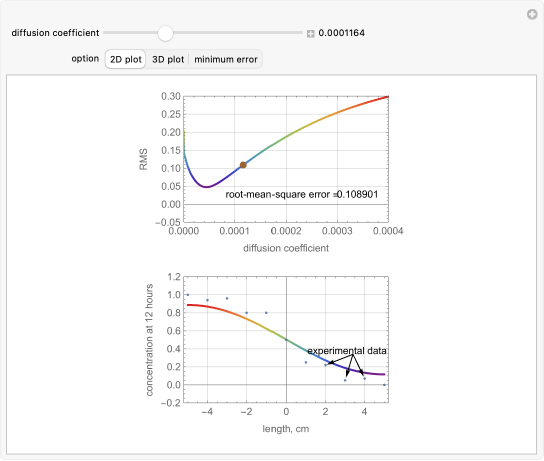Click the 'RMS' y-axis label

(143, 159)
